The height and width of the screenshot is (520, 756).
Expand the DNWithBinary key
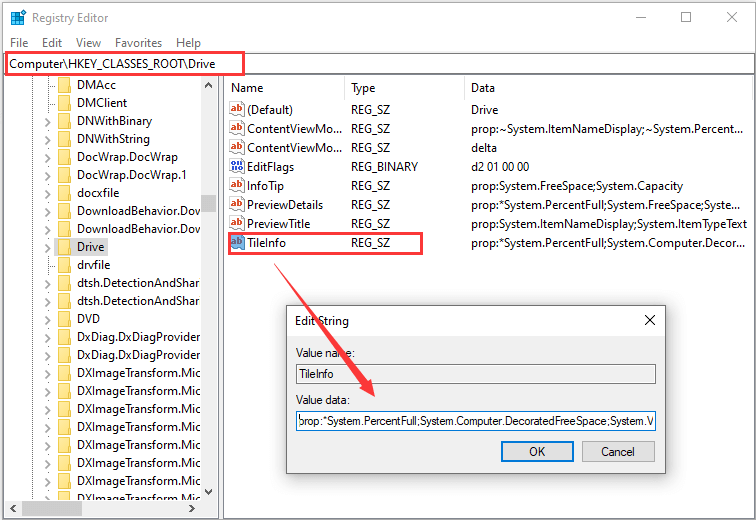tap(47, 122)
